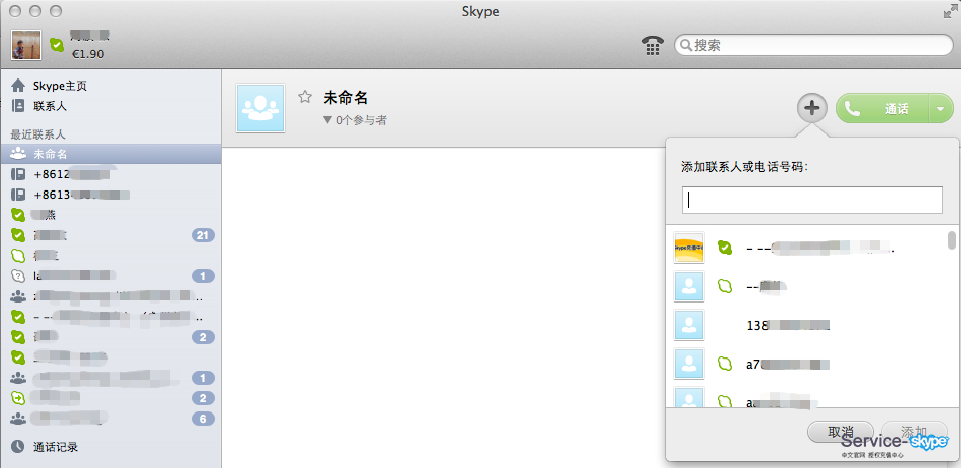Image resolution: width=961 pixels, height=468 pixels.
Task: Click the dial pad phone icon
Action: pos(652,45)
